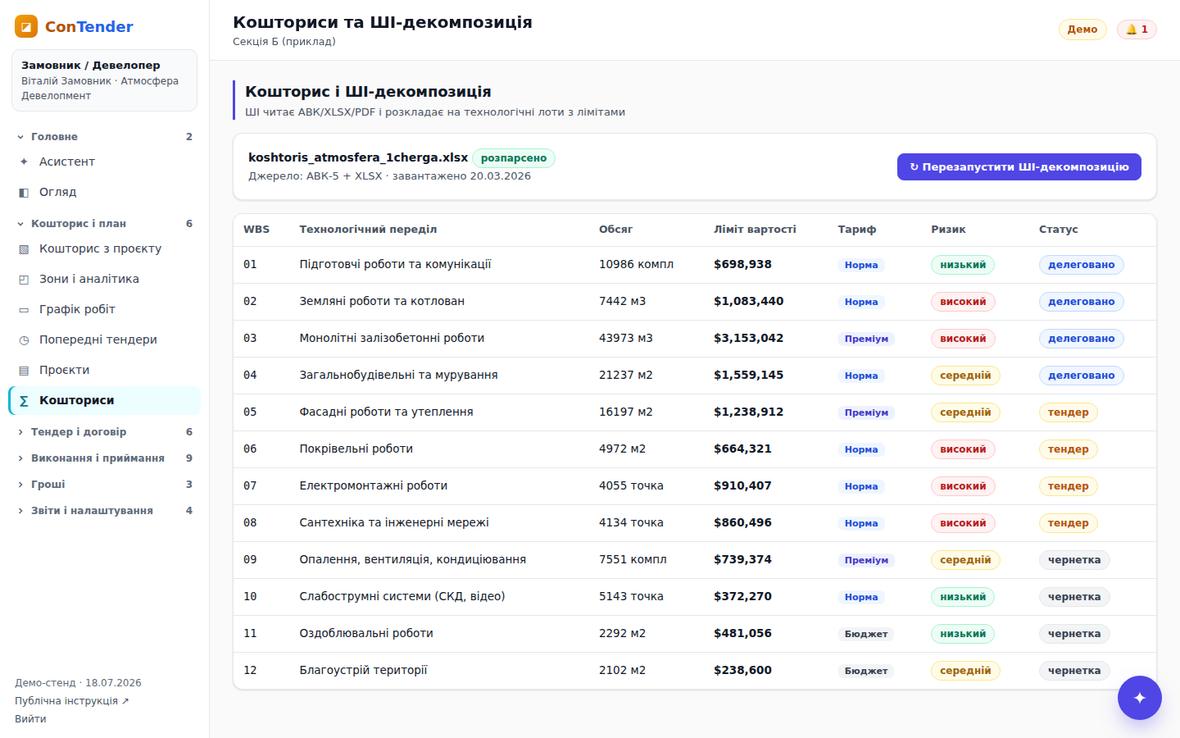
Task: Click the Ризик column header
Action: pos(948,229)
